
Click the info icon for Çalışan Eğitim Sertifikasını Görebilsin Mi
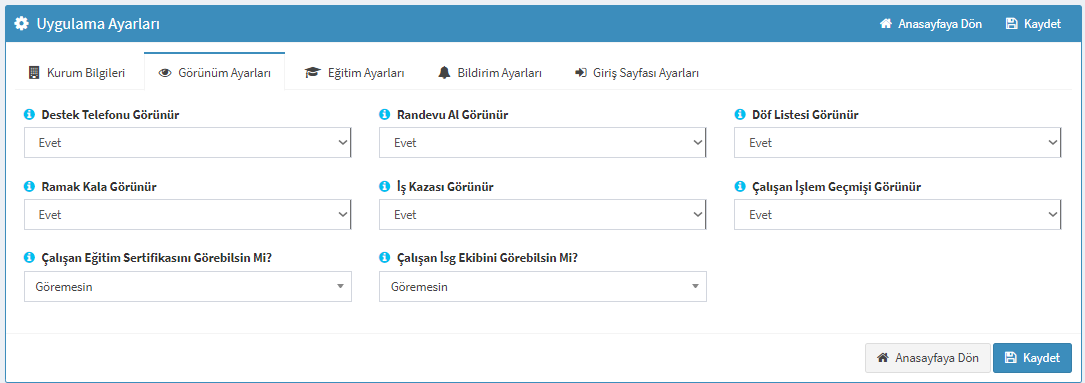[x=29, y=258]
